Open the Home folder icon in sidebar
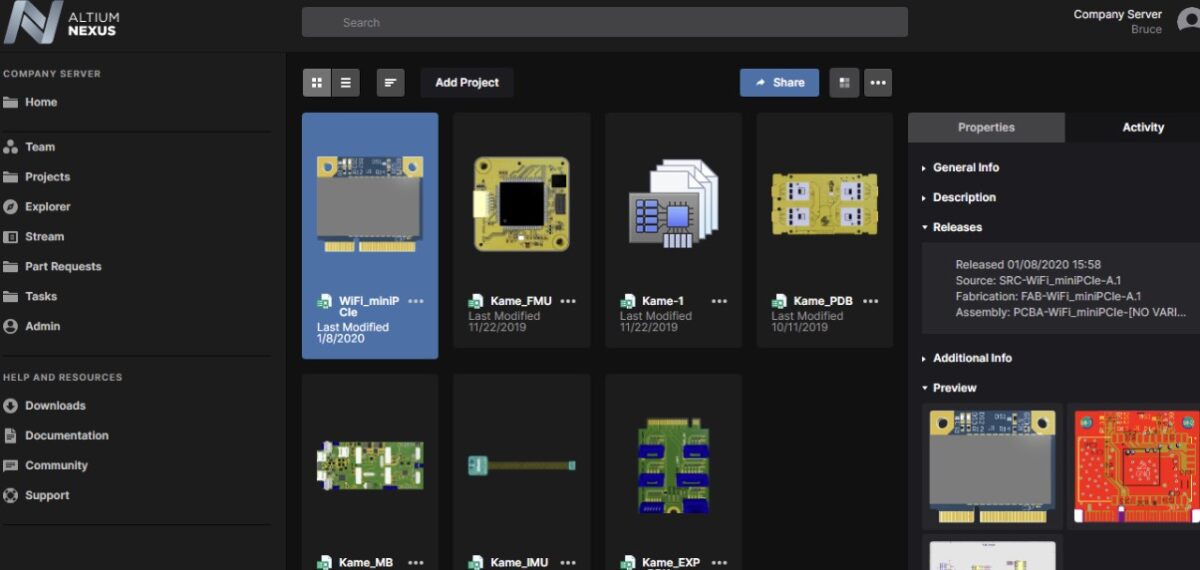 coord(10,102)
